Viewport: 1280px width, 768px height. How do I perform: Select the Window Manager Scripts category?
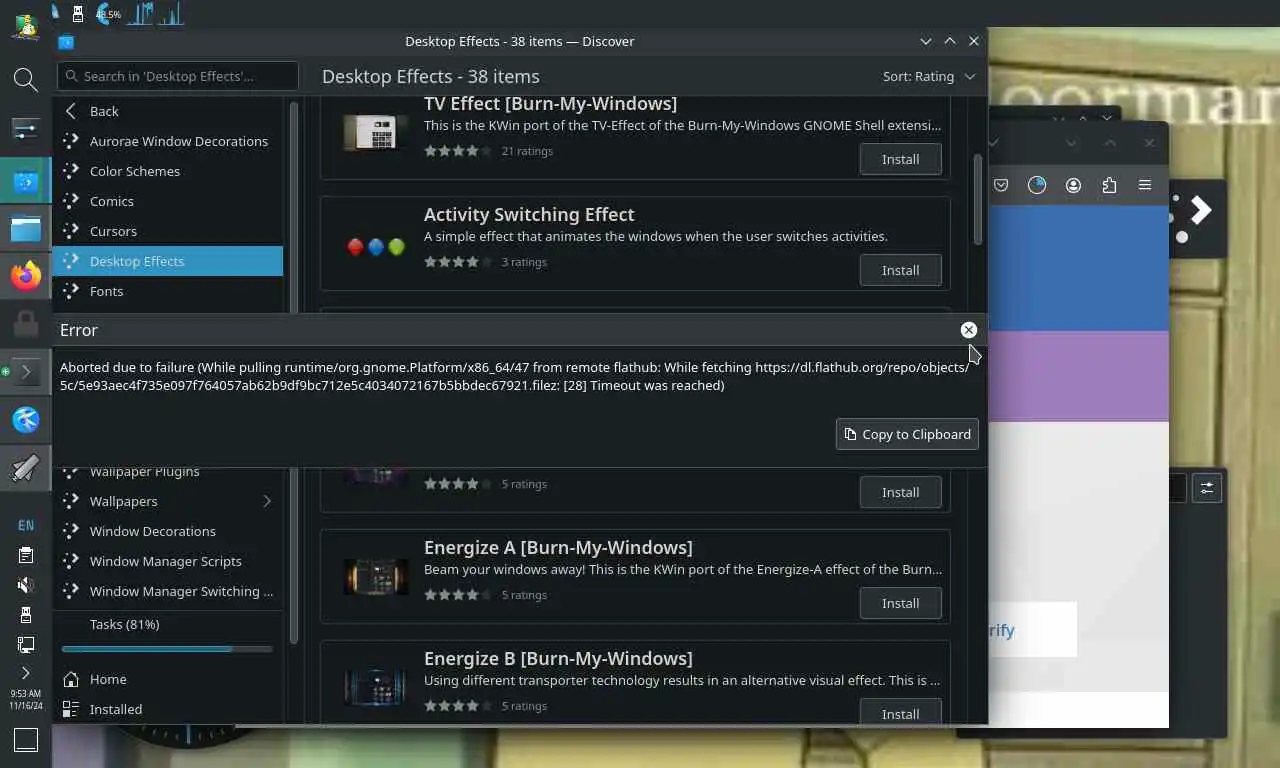tap(167, 561)
